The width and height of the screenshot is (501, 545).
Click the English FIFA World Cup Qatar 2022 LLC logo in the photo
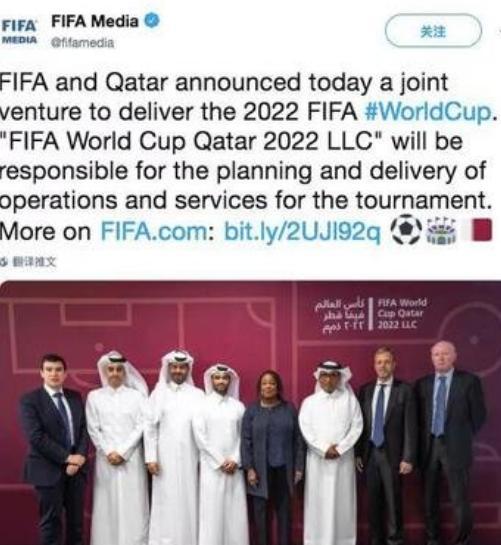402,314
